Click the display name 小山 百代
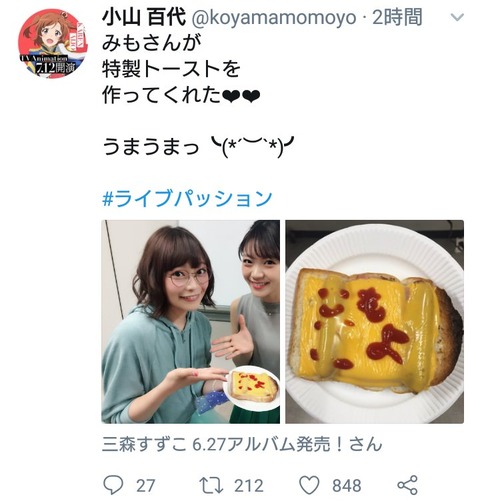Viewport: 480px width, 503px height. tap(144, 17)
